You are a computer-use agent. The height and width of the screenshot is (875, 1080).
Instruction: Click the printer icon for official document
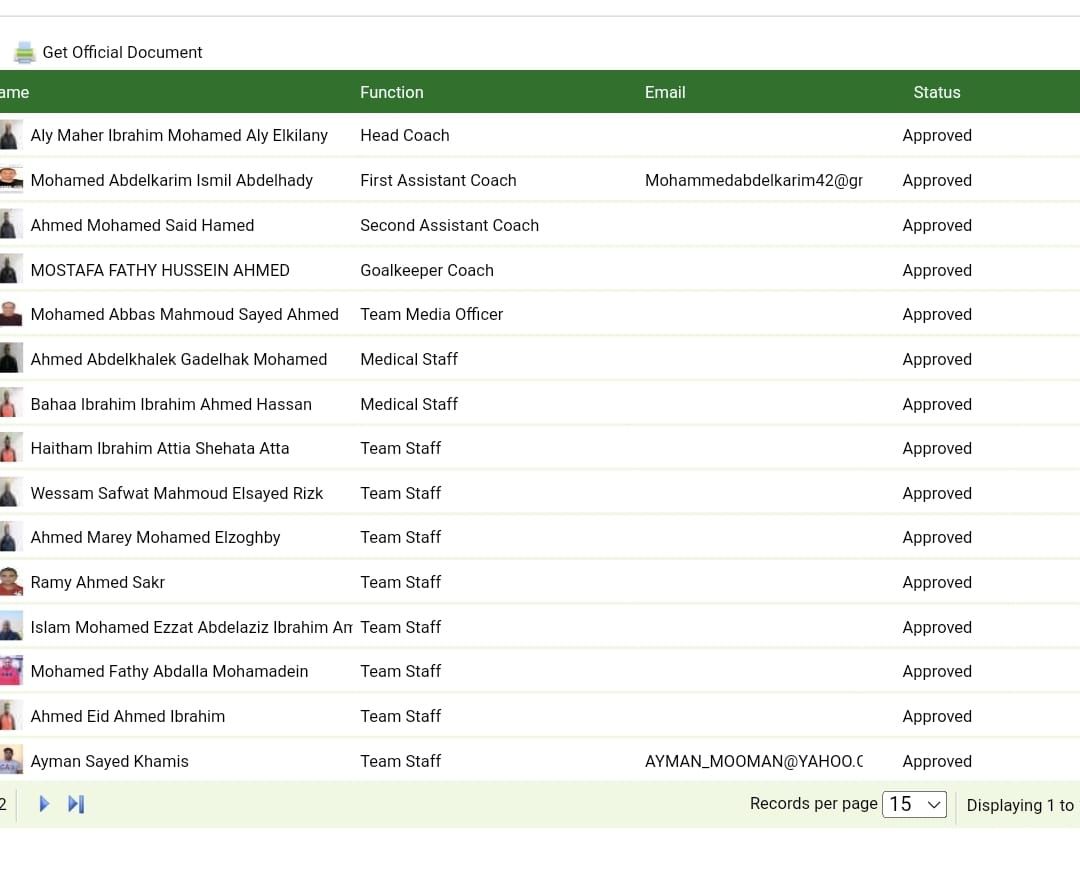(x=24, y=53)
